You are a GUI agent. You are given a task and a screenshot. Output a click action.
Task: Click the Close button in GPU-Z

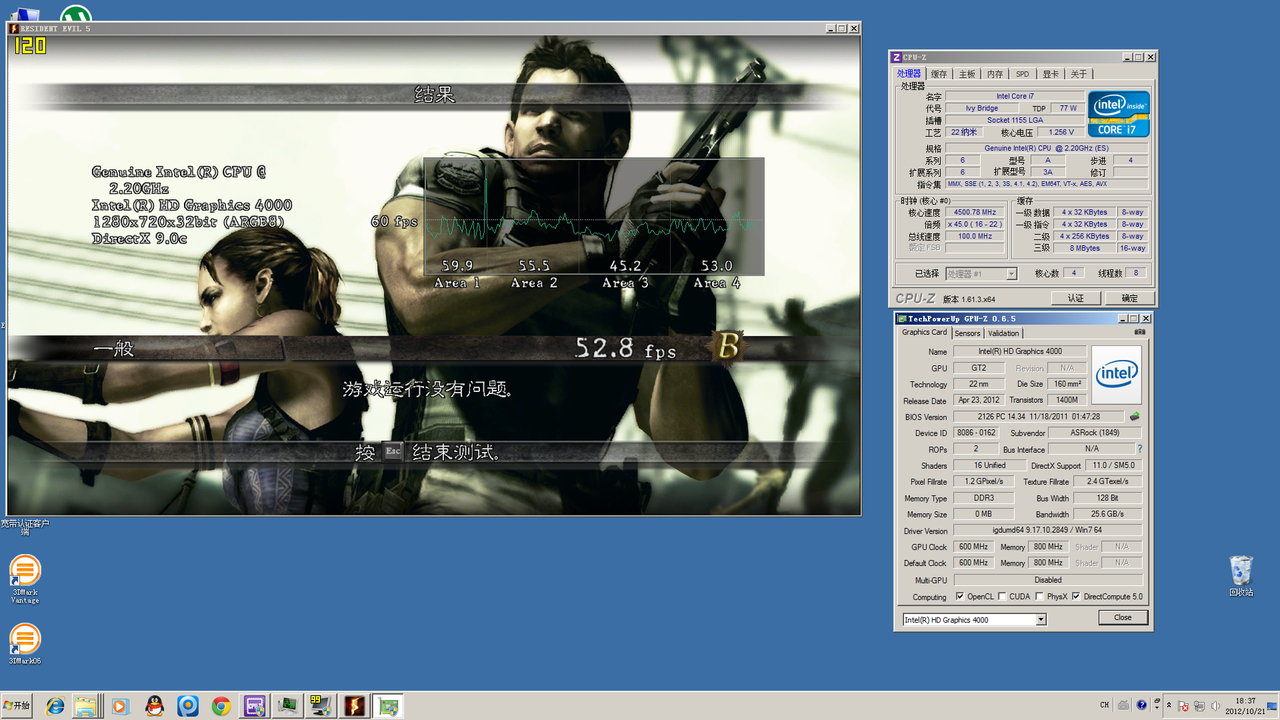1123,617
